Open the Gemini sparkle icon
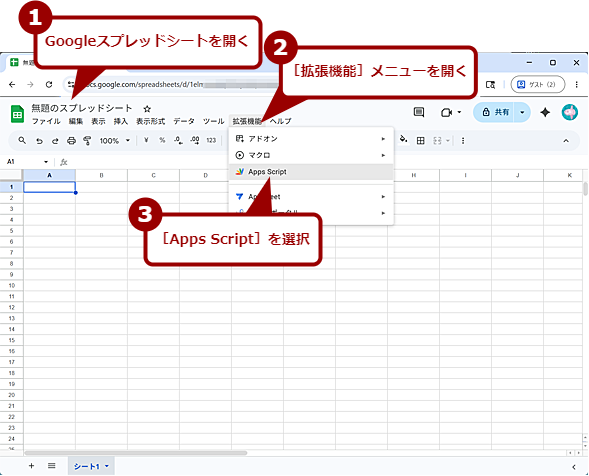 tap(545, 112)
